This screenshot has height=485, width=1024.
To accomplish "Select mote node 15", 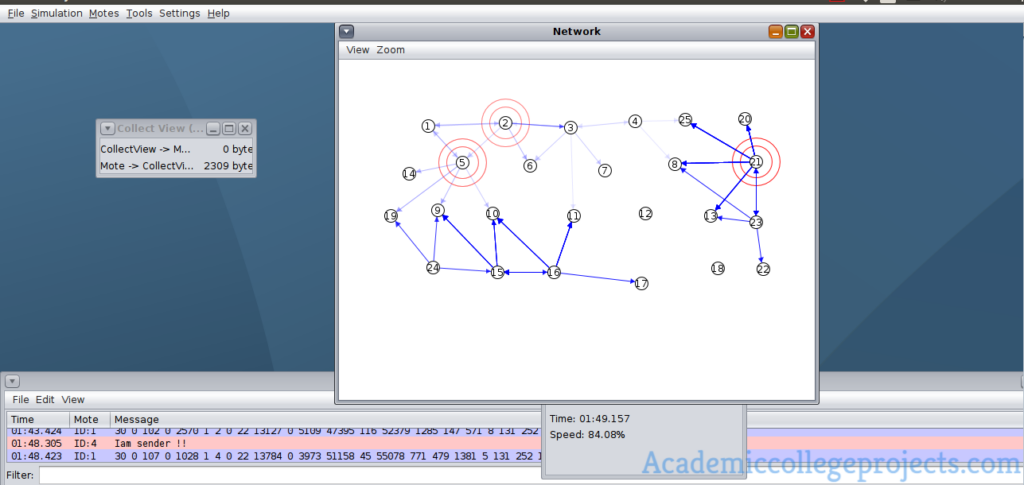I will point(497,272).
